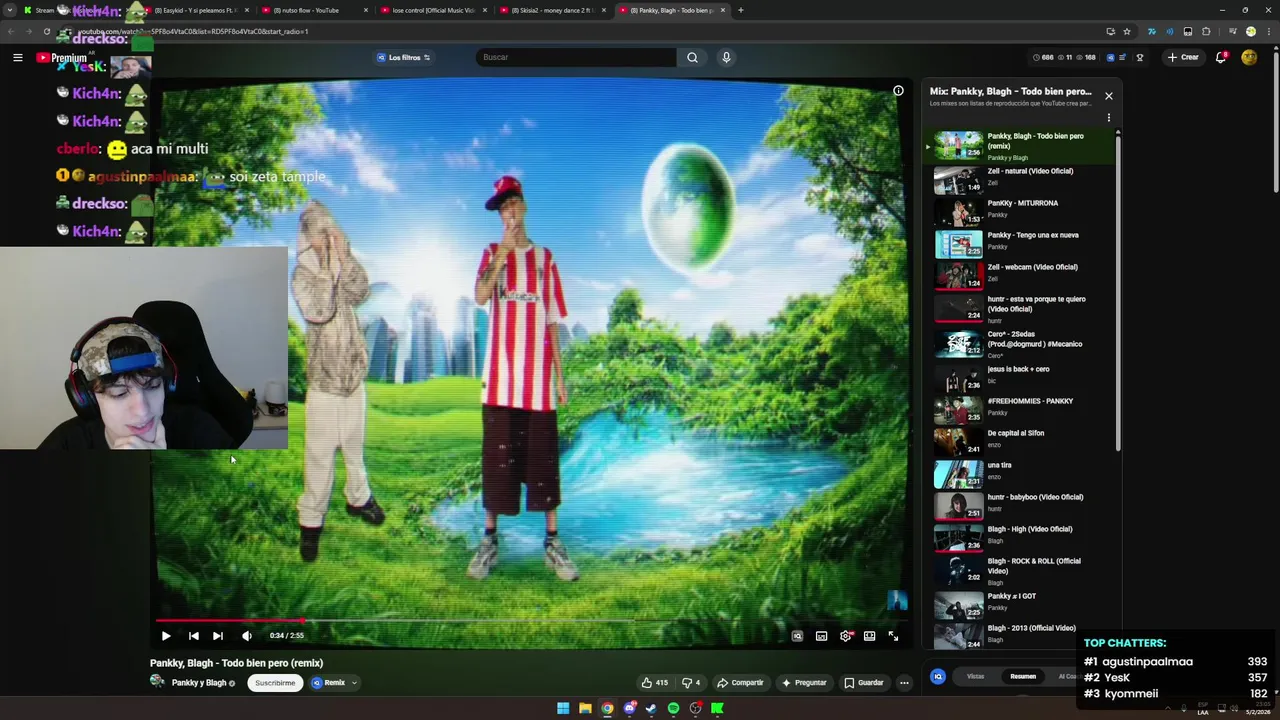Image resolution: width=1280 pixels, height=720 pixels.
Task: Focus the Buscar search field
Action: pos(575,57)
